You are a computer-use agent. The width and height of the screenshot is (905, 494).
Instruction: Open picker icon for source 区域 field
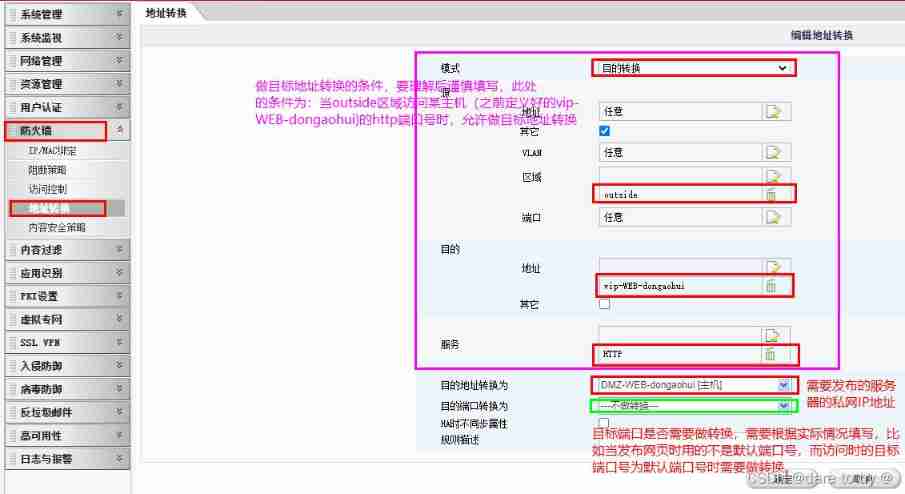click(773, 175)
